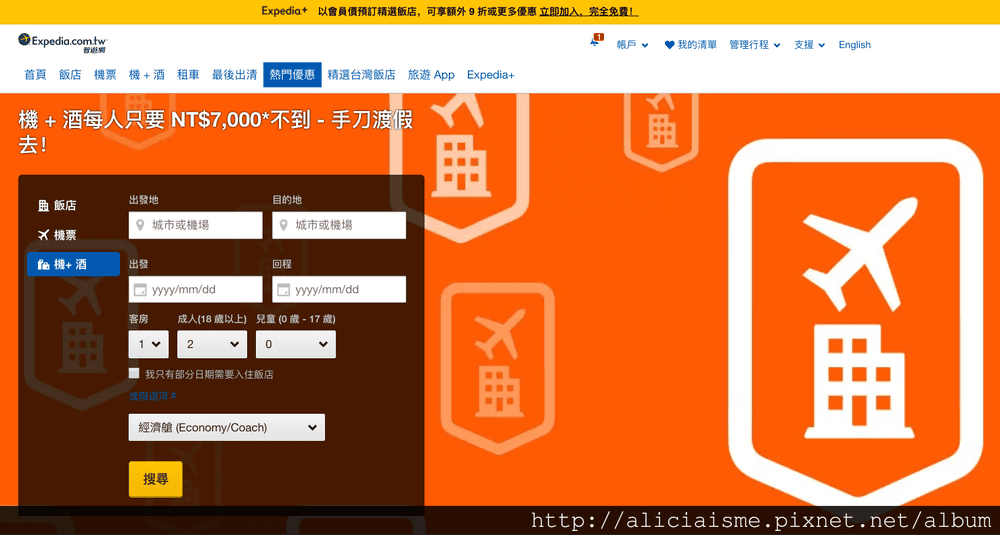Go to 首頁 in navigation bar
The height and width of the screenshot is (535, 1000).
35,75
